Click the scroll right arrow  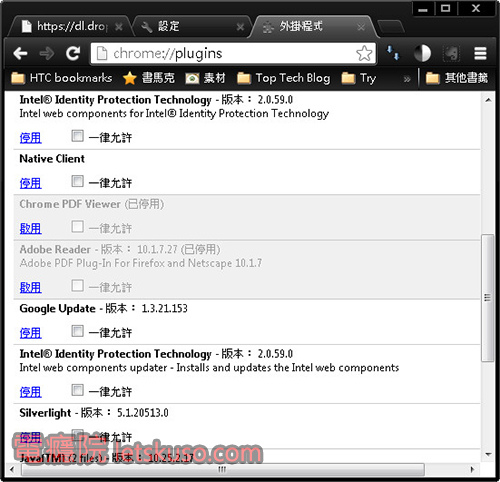pyautogui.click(x=472, y=469)
